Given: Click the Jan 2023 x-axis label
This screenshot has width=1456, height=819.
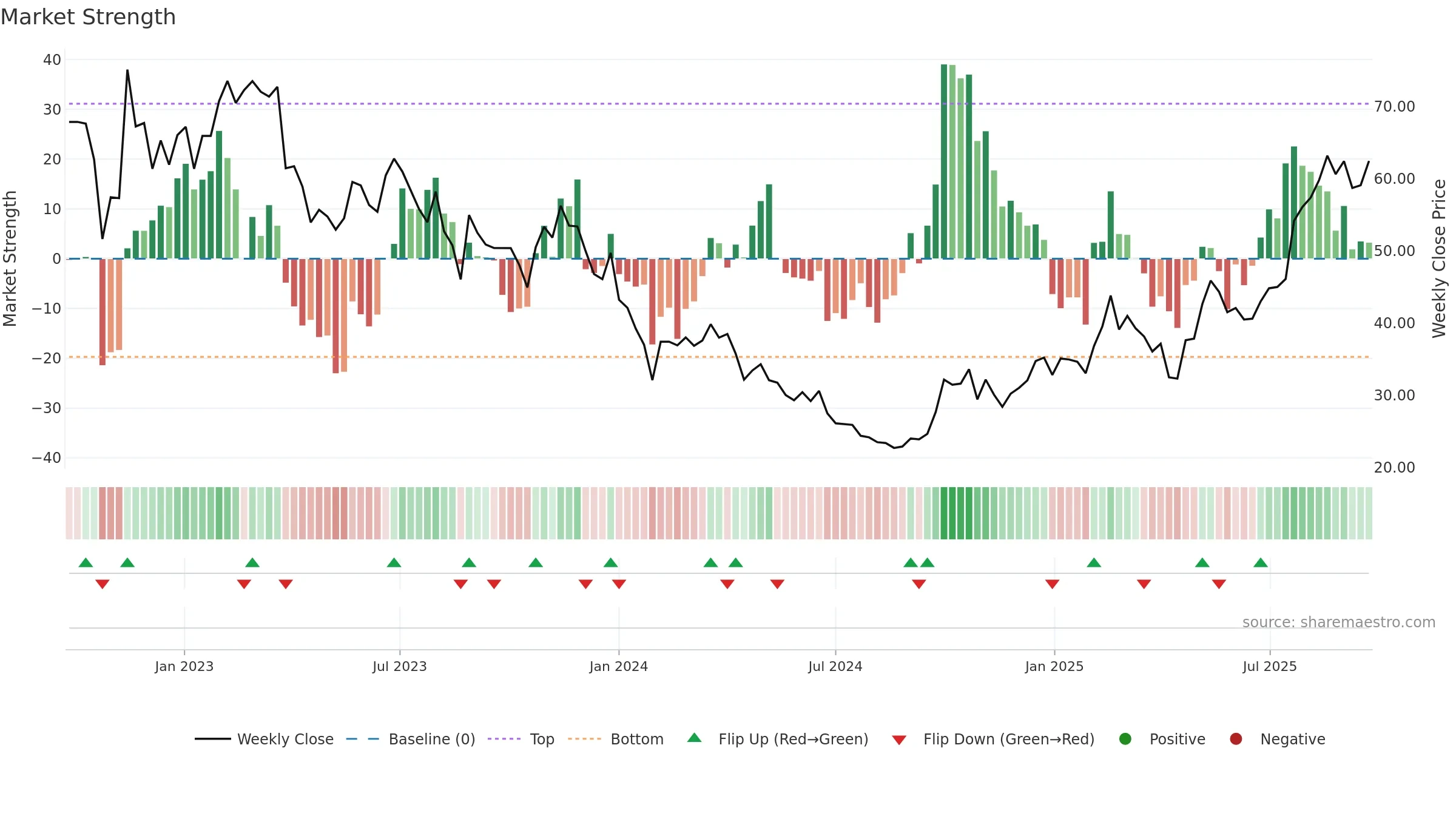Looking at the screenshot, I should click(x=184, y=666).
